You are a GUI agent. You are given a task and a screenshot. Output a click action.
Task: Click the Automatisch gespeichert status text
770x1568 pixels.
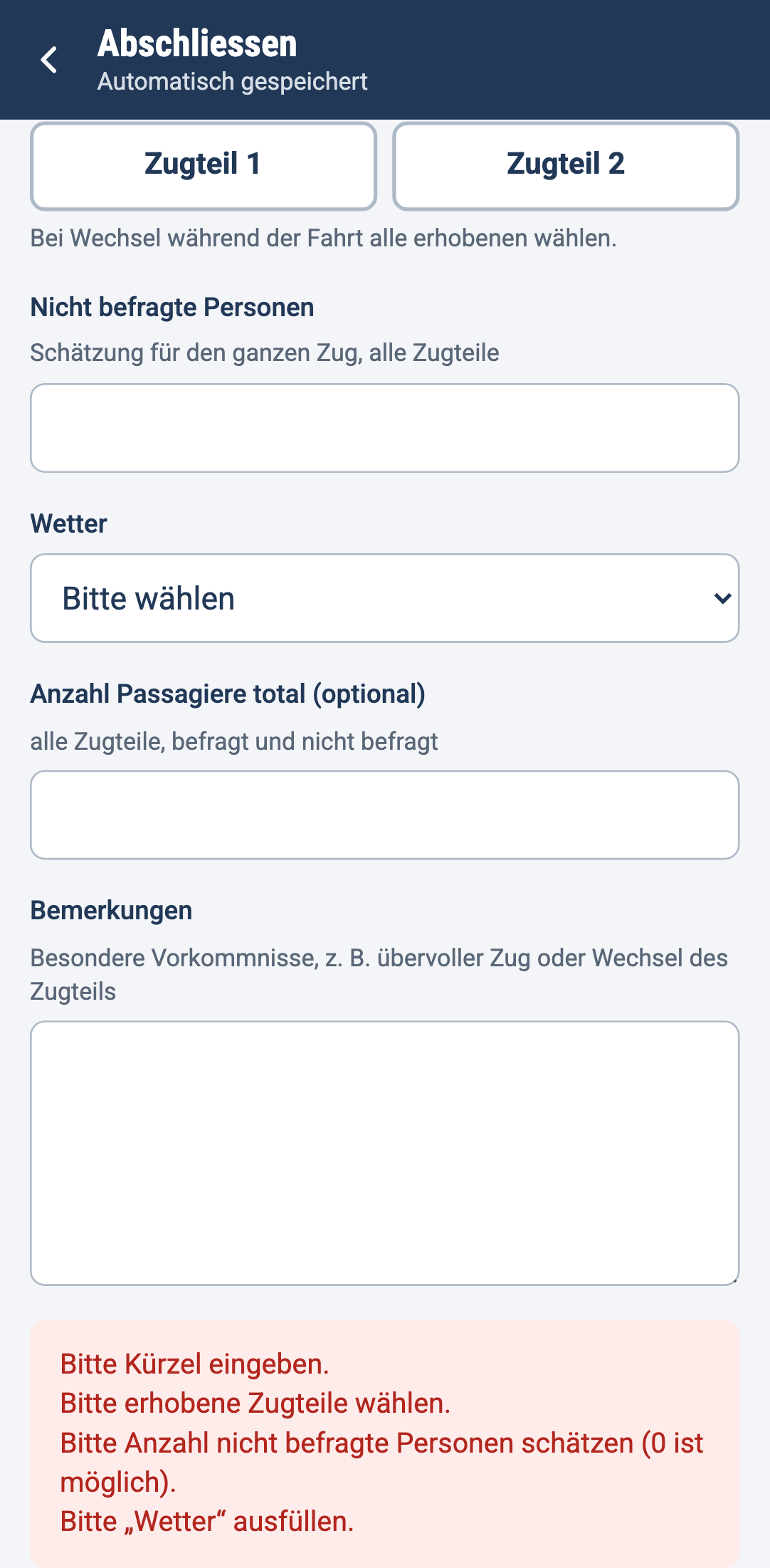[233, 82]
